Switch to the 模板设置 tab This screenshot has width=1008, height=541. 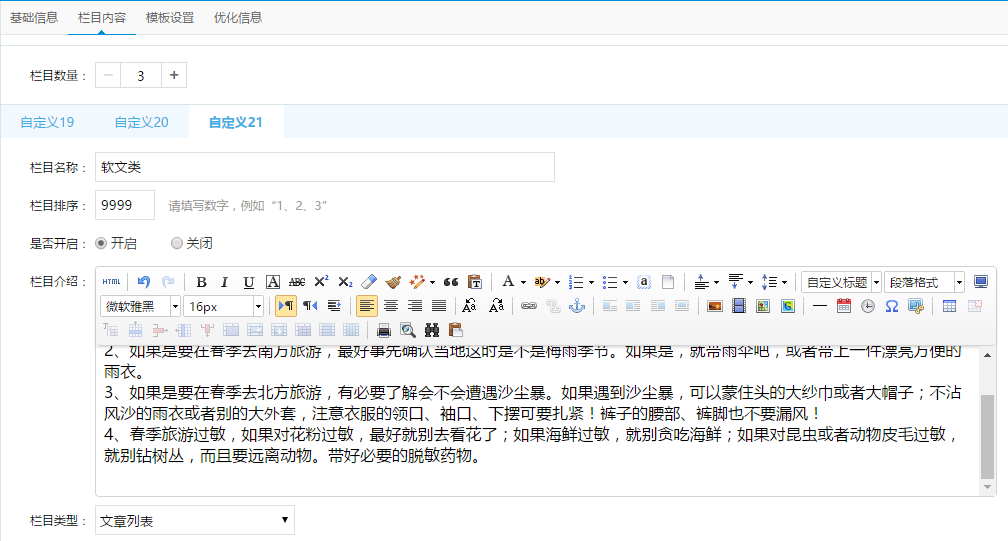click(x=169, y=18)
